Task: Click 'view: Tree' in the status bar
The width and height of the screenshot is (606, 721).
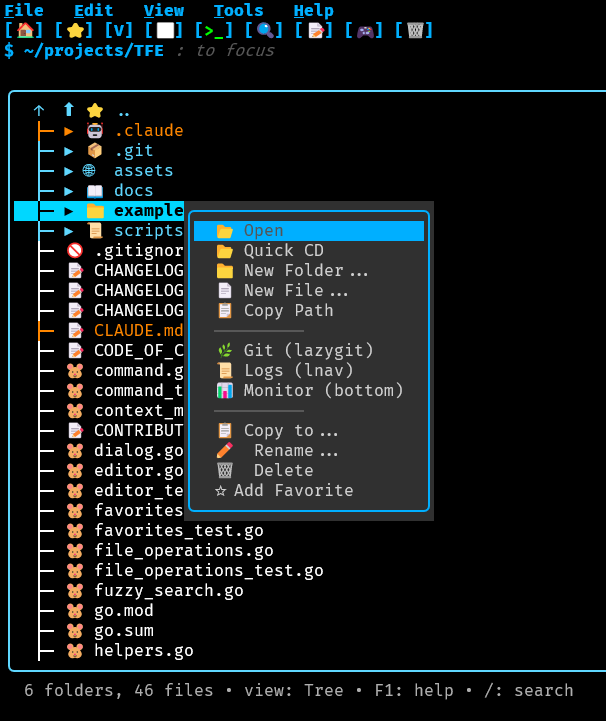Action: pos(294,690)
